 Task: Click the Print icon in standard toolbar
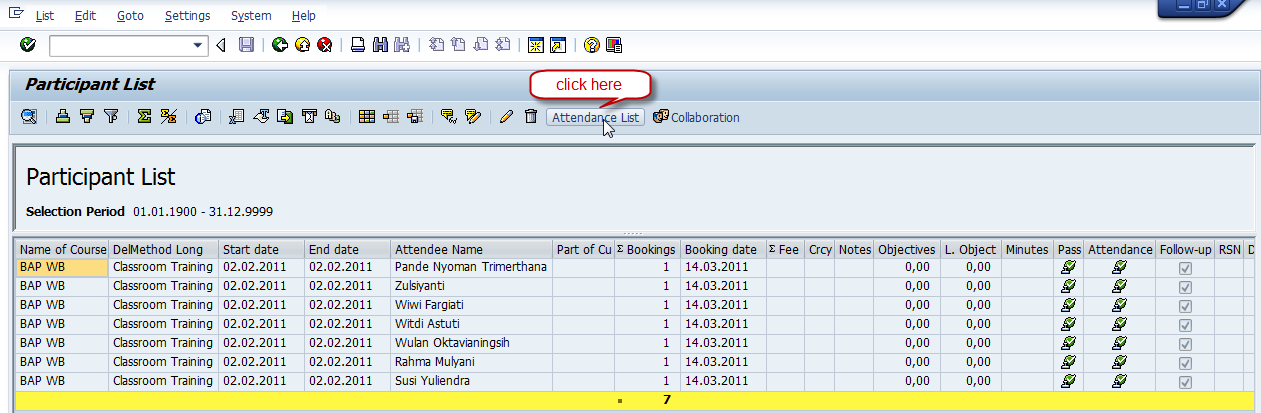(x=357, y=45)
